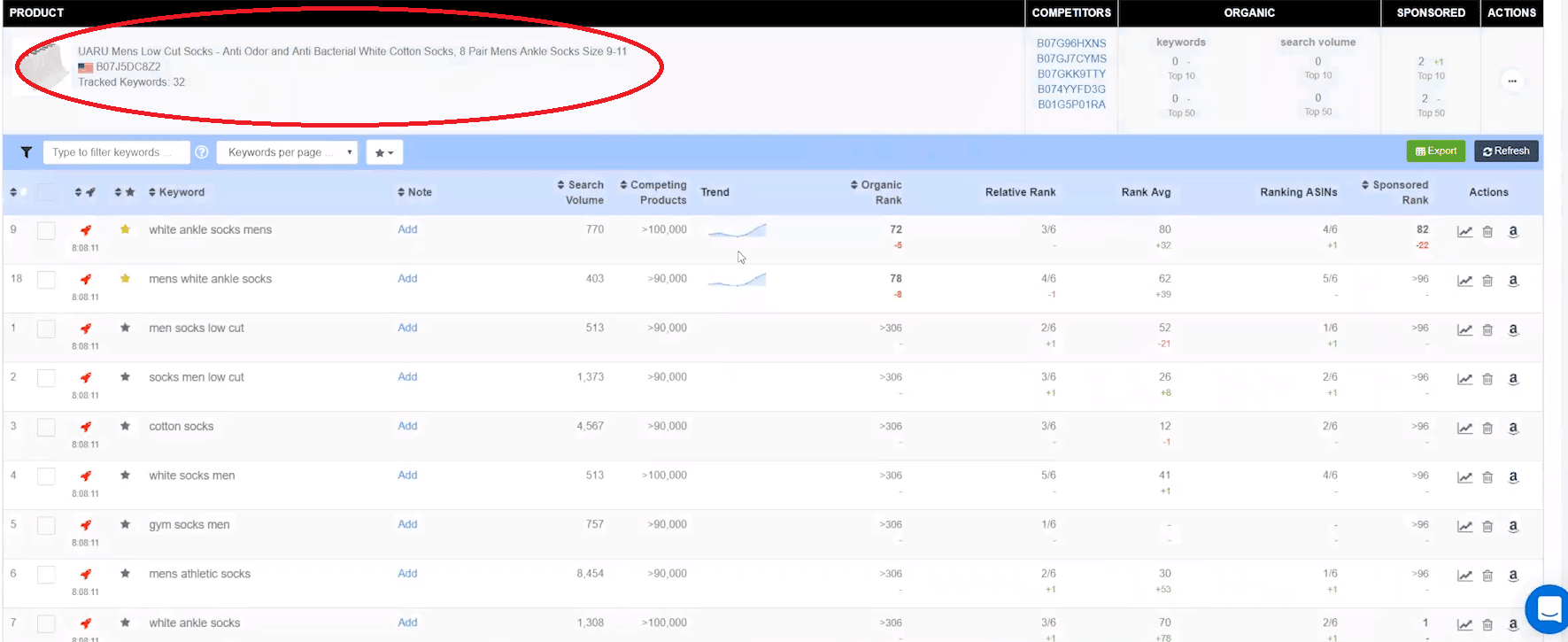Sort by Keyword column
Image resolution: width=1568 pixels, height=642 pixels.
point(176,192)
